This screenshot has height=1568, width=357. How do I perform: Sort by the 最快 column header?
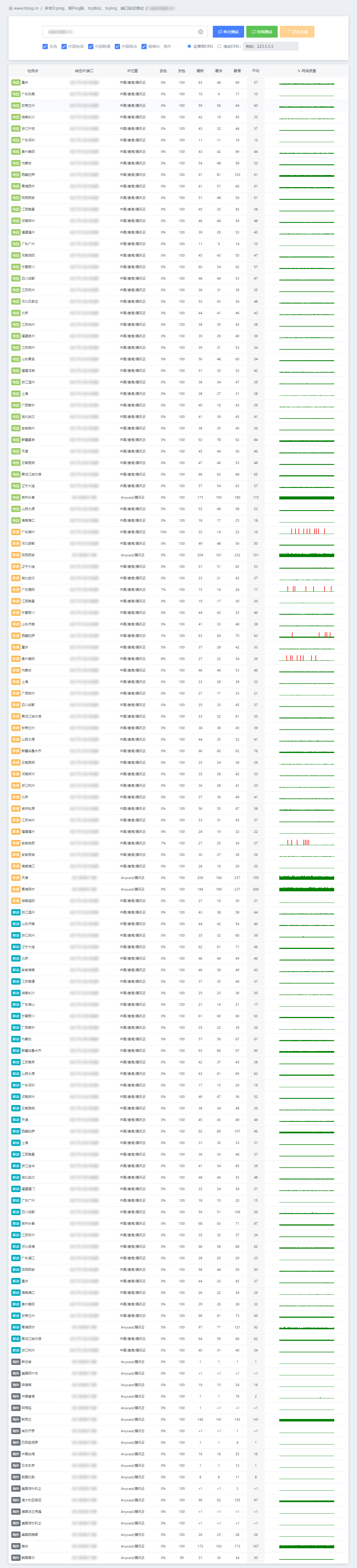click(219, 71)
